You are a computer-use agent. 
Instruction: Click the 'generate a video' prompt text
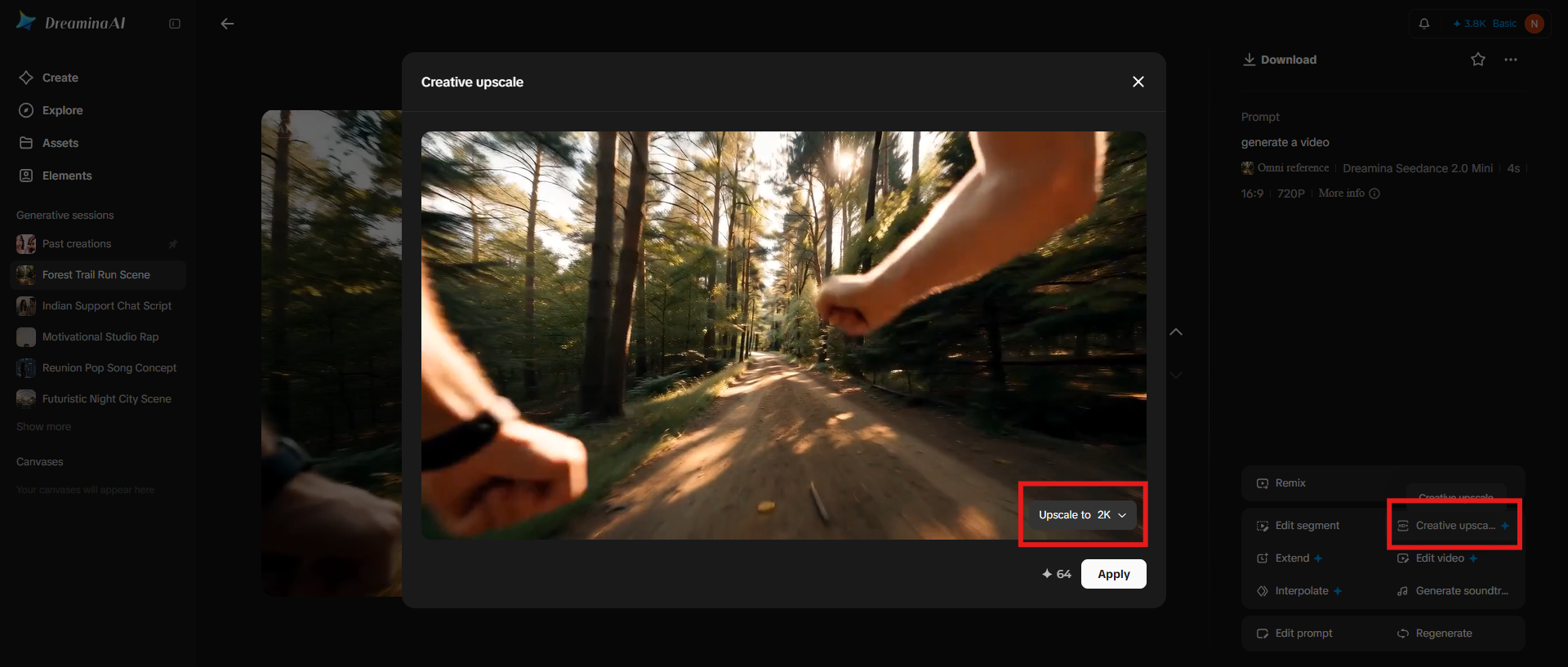tap(1285, 142)
